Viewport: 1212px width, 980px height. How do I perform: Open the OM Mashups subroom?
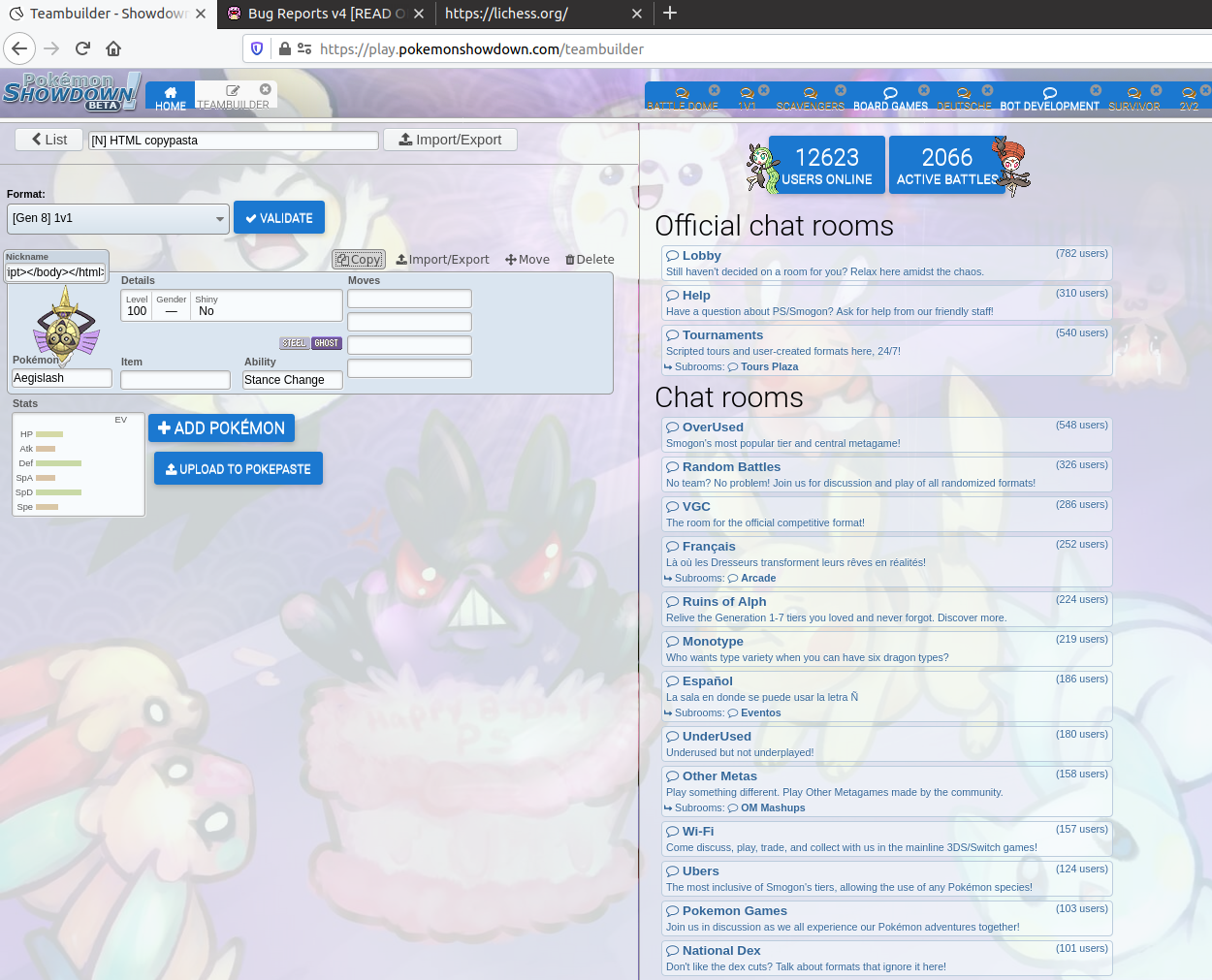pyautogui.click(x=766, y=807)
